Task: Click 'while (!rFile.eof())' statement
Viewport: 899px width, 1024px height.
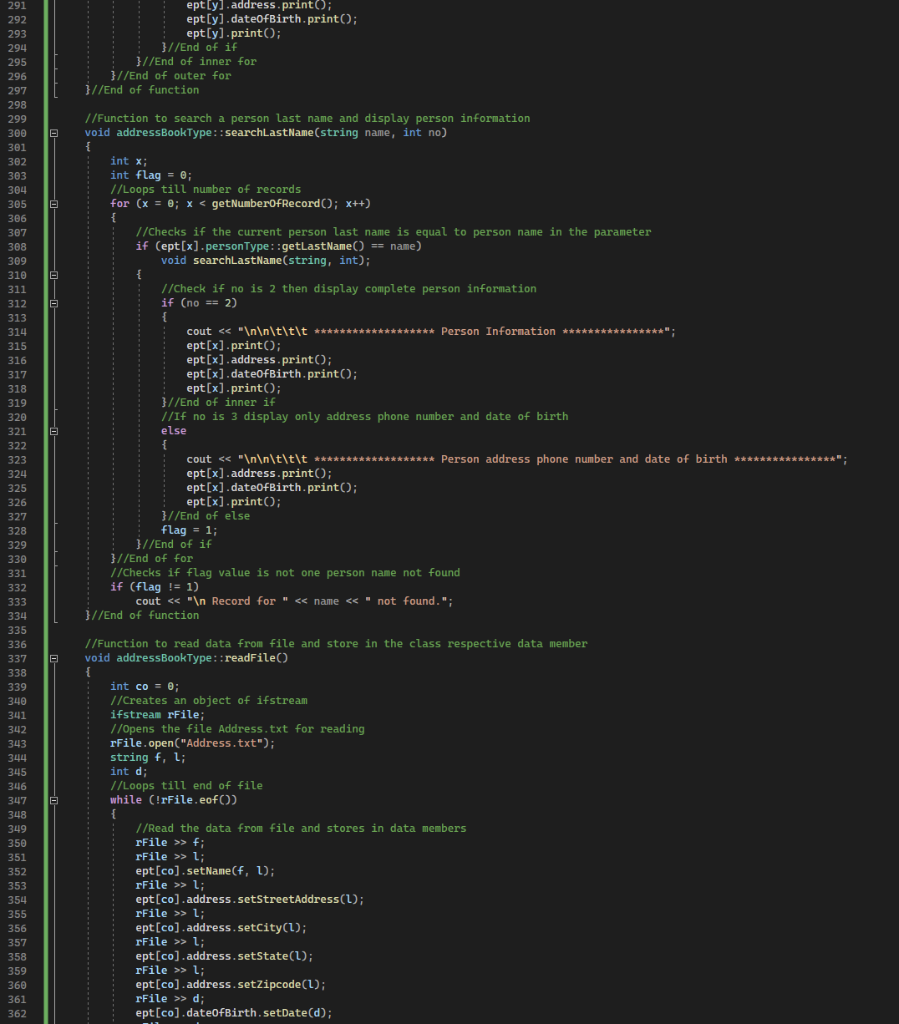Action: click(x=174, y=800)
